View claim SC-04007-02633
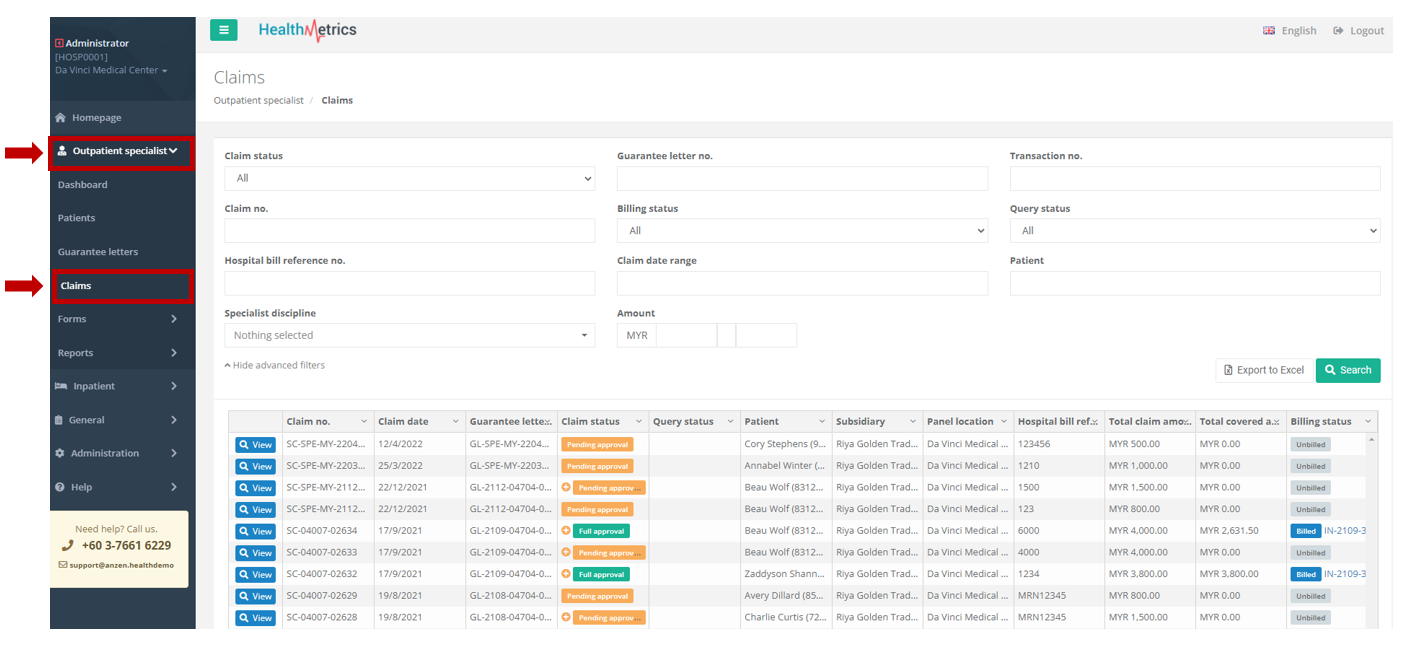 pos(255,553)
